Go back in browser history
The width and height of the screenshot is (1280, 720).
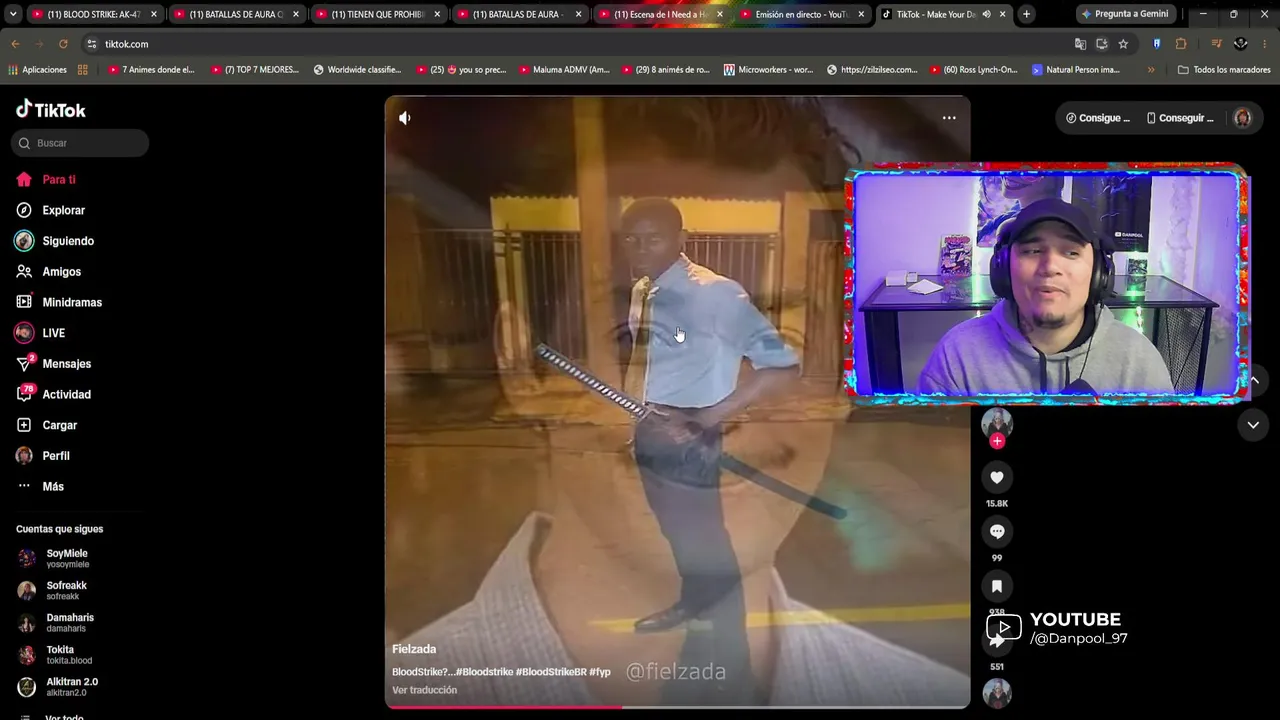(15, 44)
